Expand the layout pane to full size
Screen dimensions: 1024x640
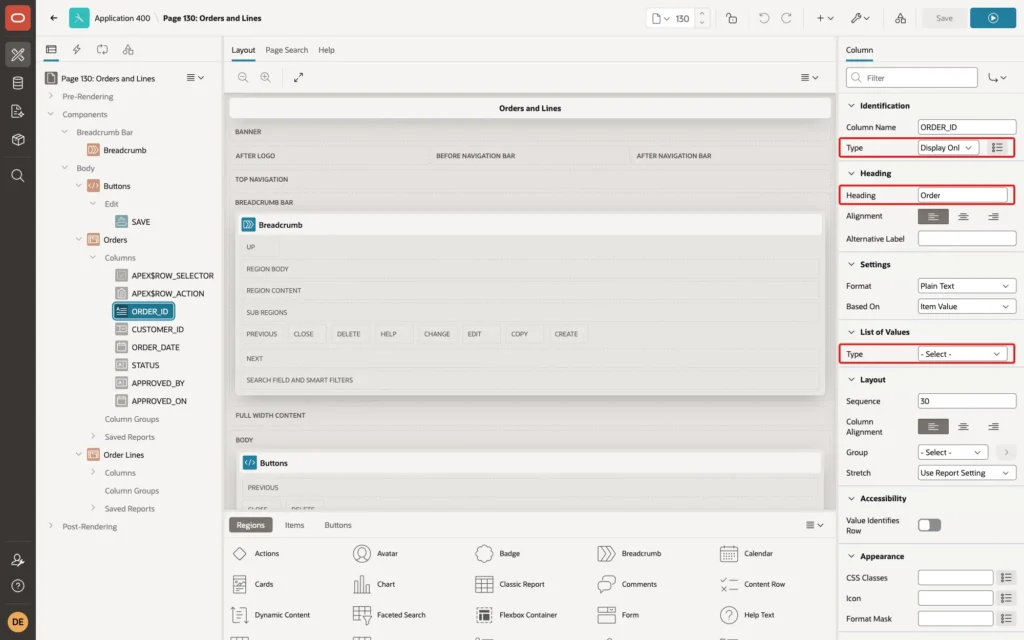coord(298,77)
